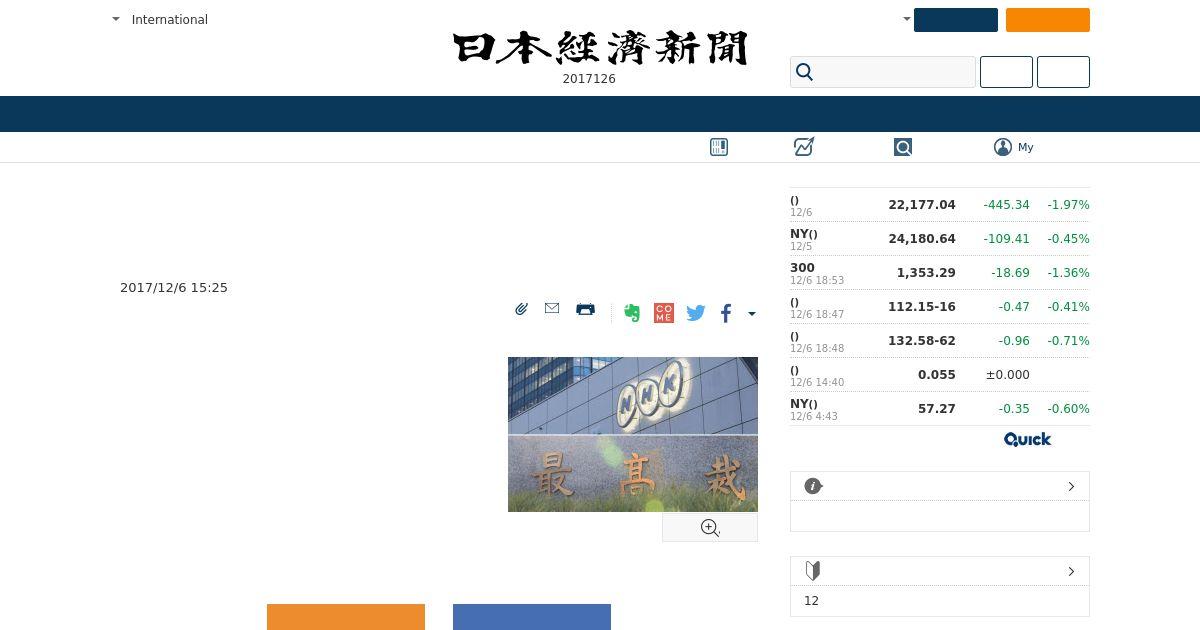Expand the beginner panel chevron
Screen dimensions: 1200x630
[x=1071, y=571]
